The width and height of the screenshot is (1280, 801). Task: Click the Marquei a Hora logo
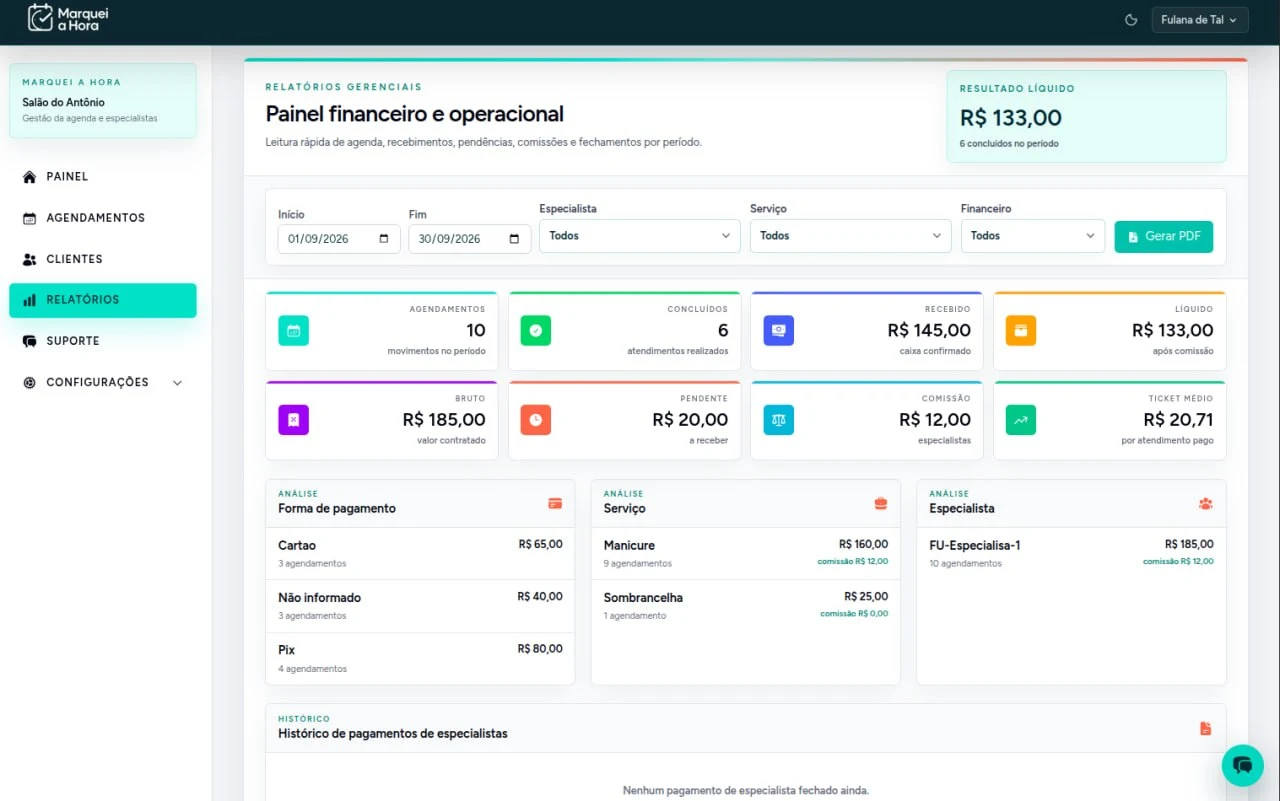[x=68, y=18]
